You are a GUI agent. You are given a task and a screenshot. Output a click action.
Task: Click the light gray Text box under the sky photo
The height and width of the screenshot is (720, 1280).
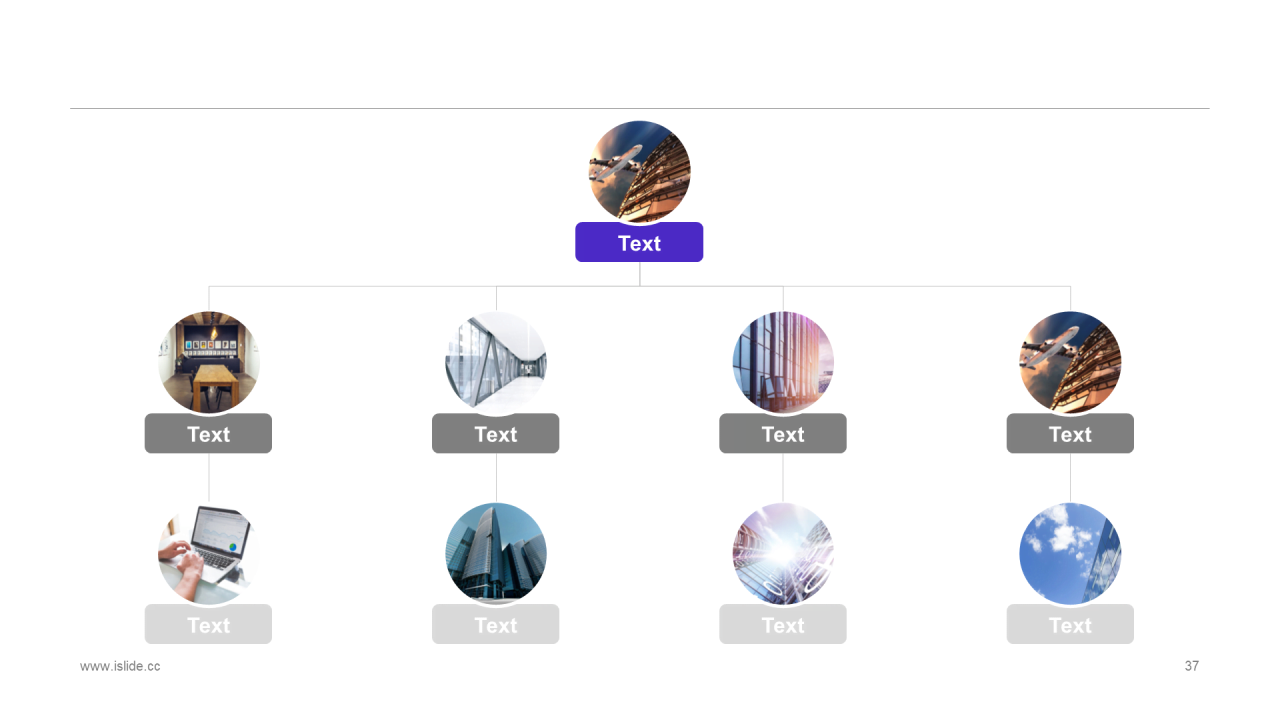(x=1070, y=624)
